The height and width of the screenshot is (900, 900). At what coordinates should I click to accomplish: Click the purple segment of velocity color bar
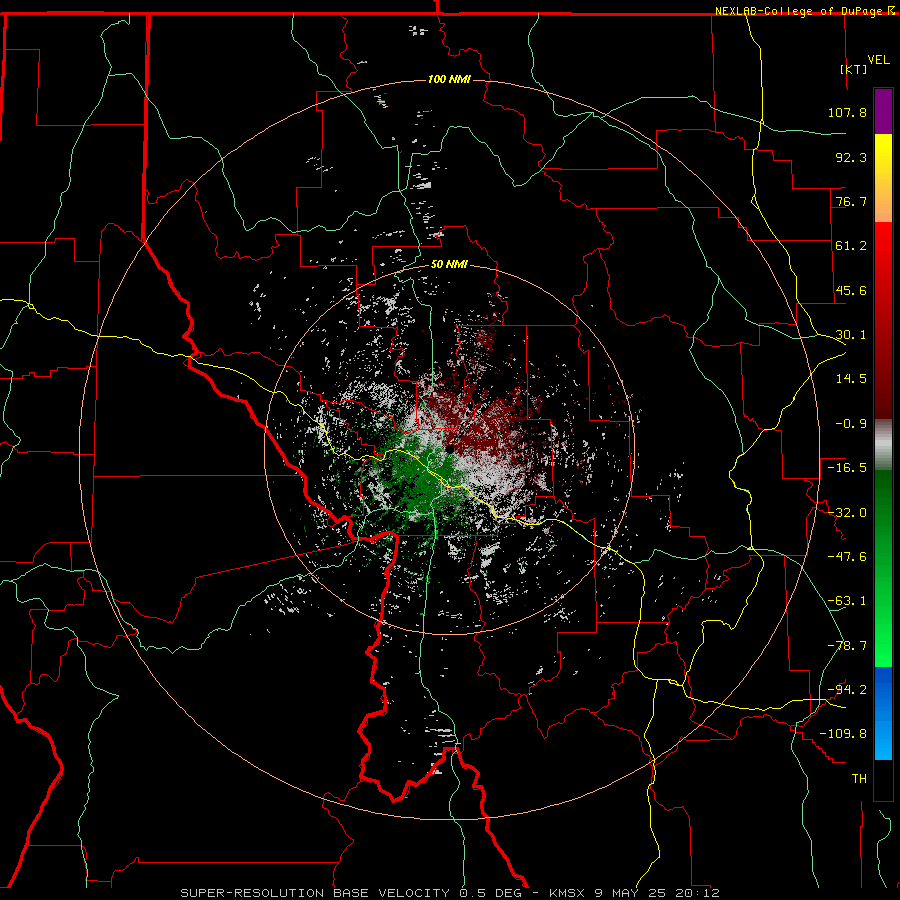point(883,111)
